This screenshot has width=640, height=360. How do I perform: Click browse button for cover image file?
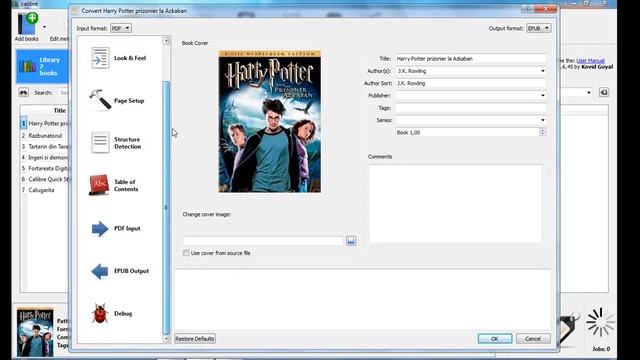[351, 241]
